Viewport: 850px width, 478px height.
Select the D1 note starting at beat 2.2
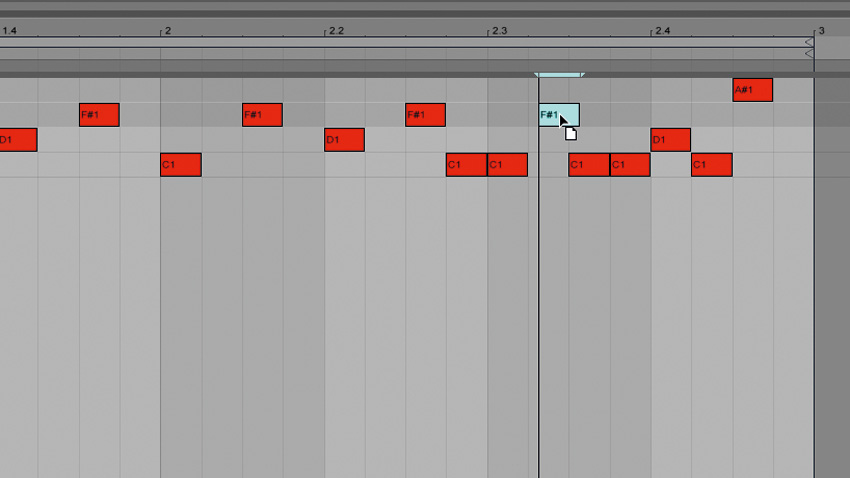pyautogui.click(x=344, y=140)
